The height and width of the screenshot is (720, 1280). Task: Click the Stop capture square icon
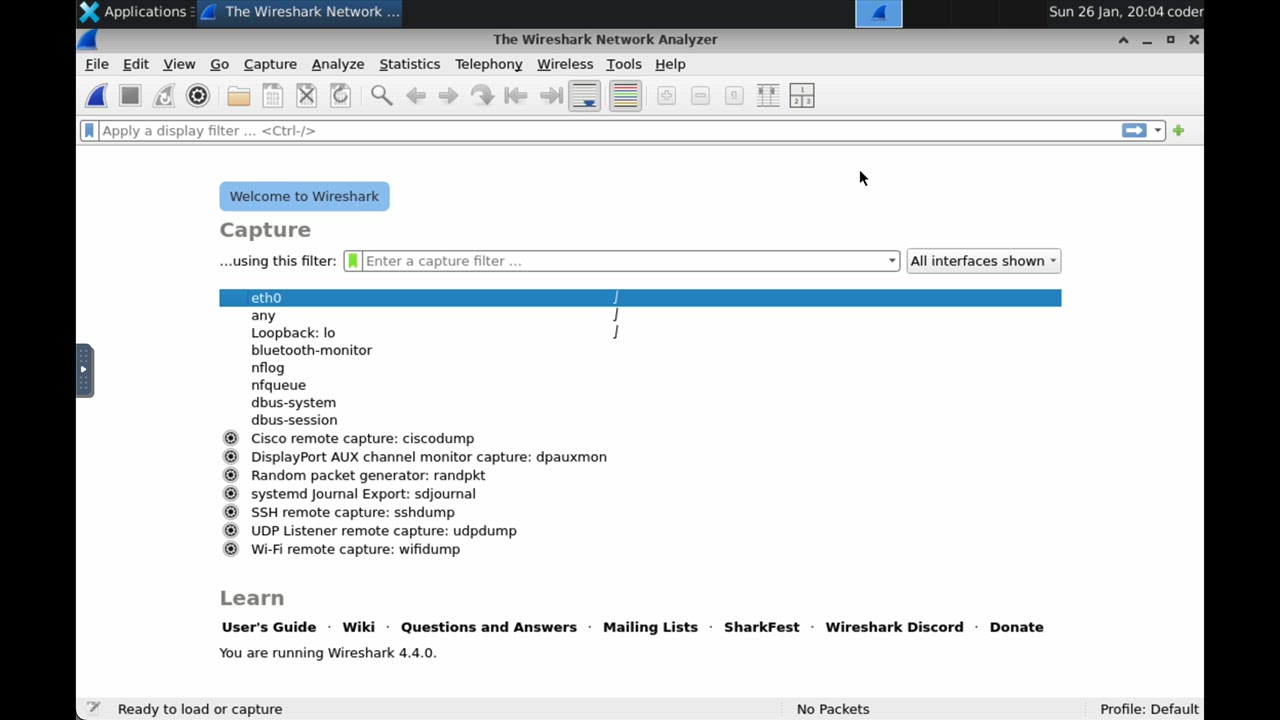[130, 96]
